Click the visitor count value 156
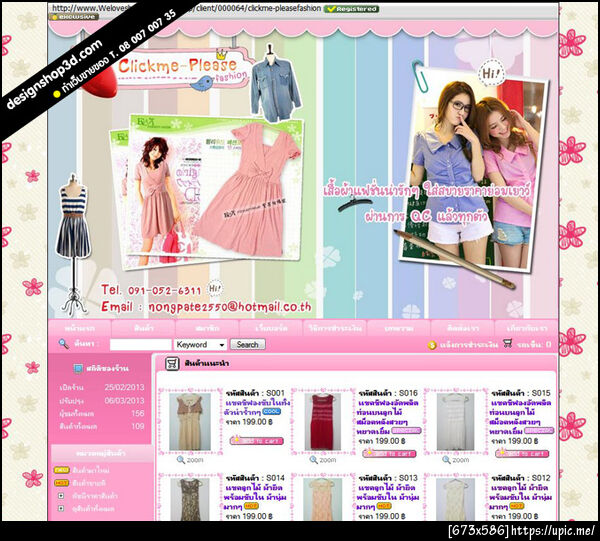The width and height of the screenshot is (600, 541). pos(138,414)
